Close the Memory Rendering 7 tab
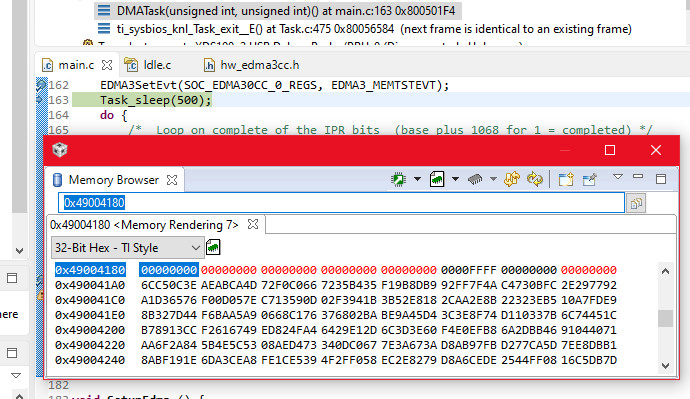690x399 pixels. tap(253, 224)
